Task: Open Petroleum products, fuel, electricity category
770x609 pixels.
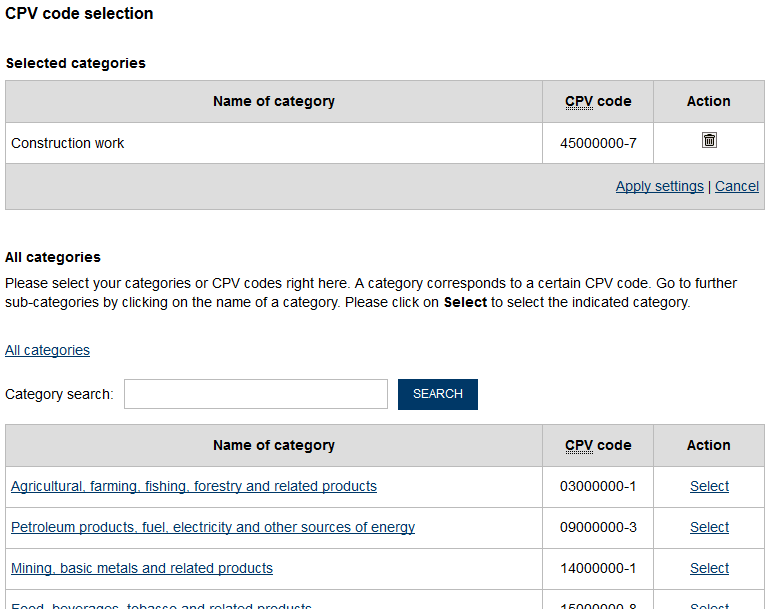Action: point(213,527)
